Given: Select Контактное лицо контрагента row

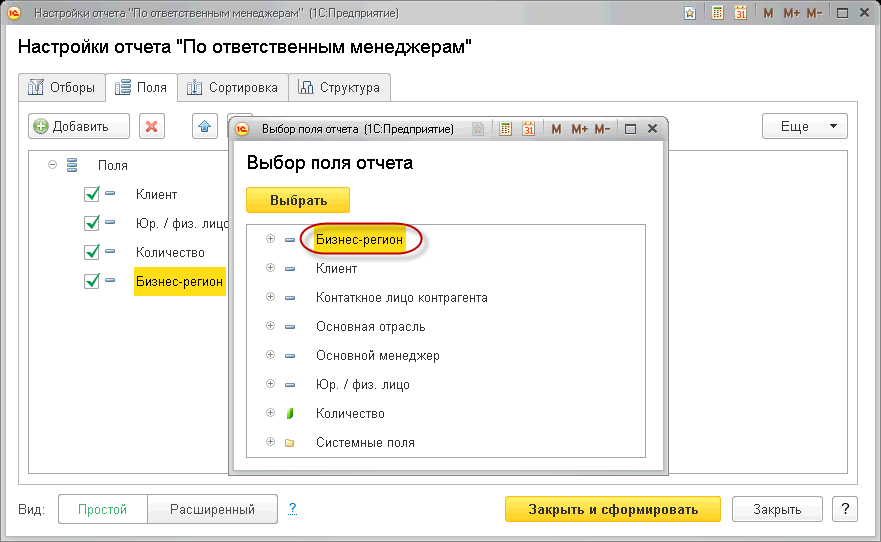Looking at the screenshot, I should pyautogui.click(x=402, y=298).
